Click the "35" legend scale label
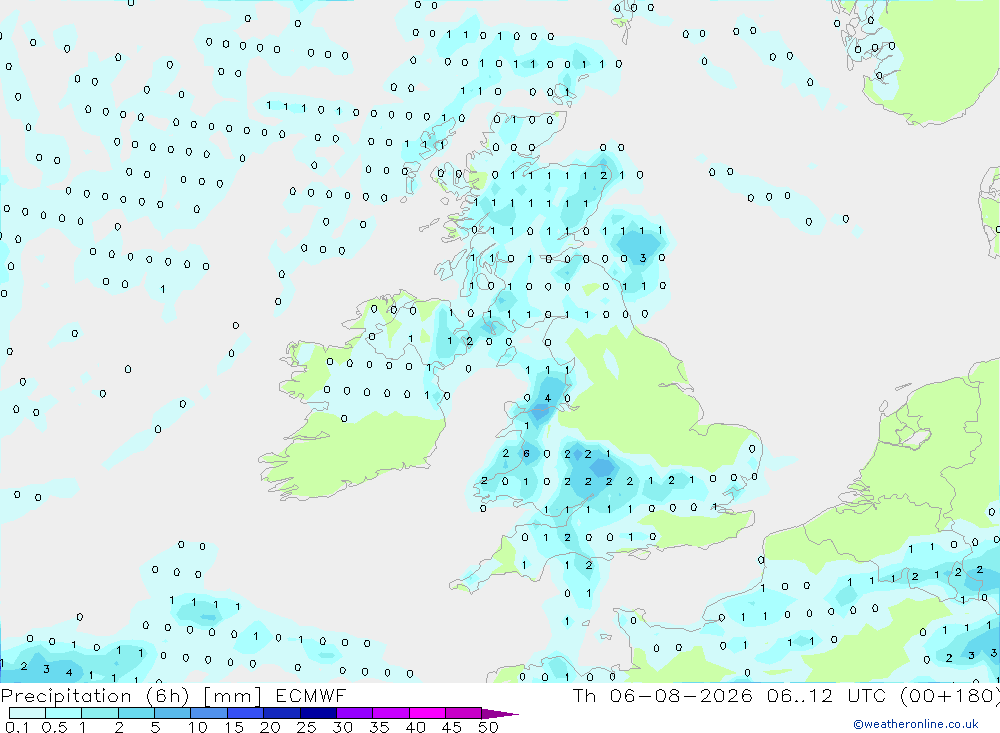Screen dimensions: 1000x733 379,727
